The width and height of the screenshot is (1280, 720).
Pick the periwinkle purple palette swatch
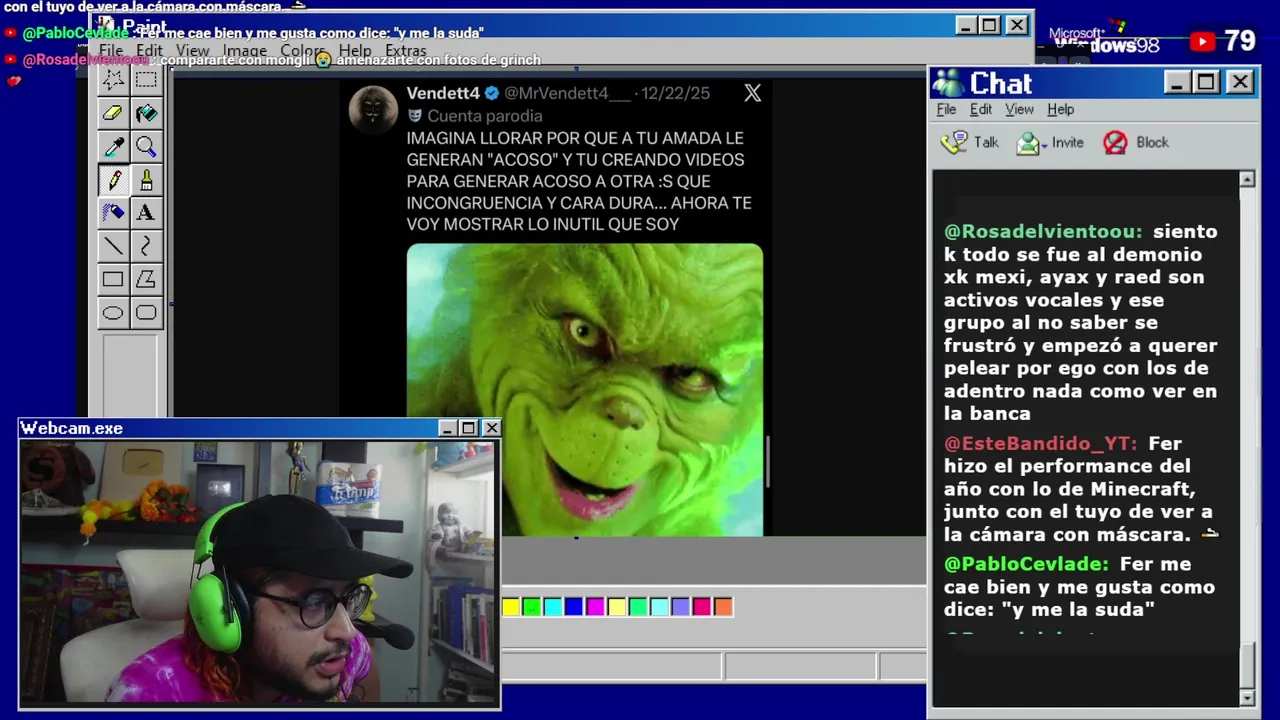tap(680, 607)
